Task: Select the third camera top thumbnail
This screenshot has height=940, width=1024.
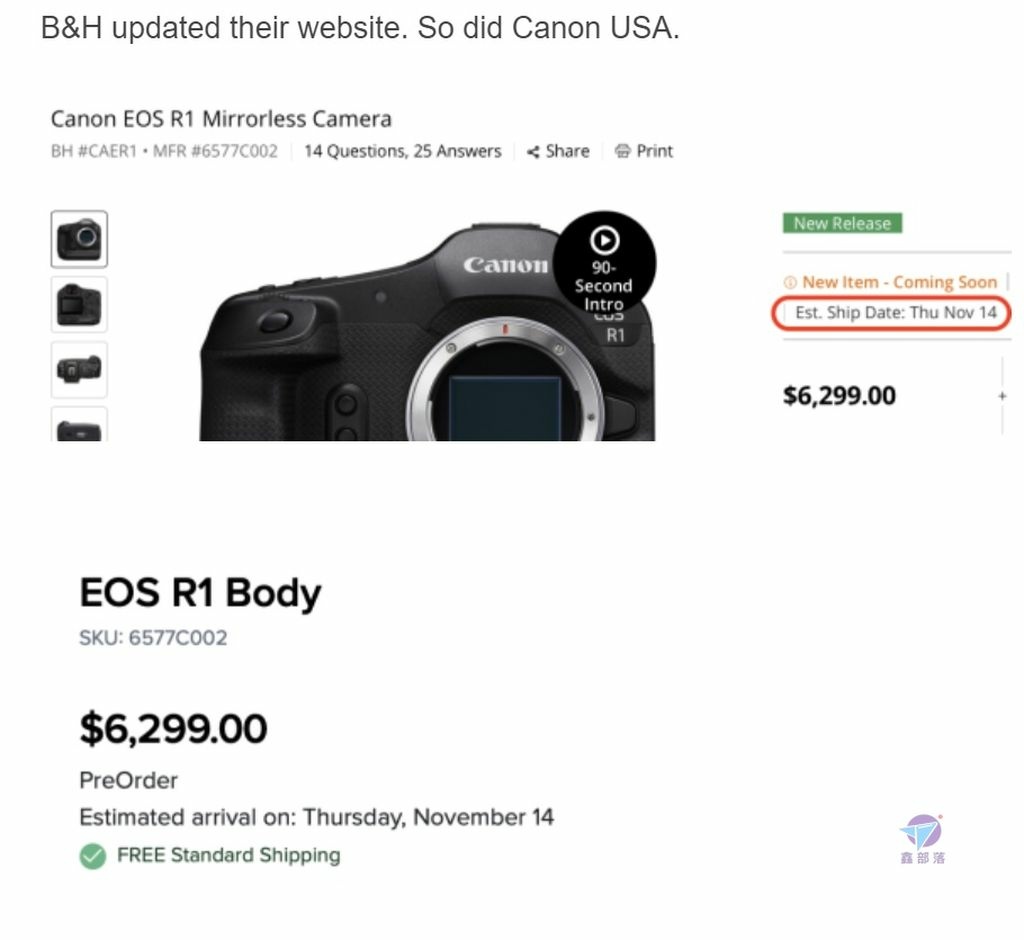Action: (x=79, y=370)
